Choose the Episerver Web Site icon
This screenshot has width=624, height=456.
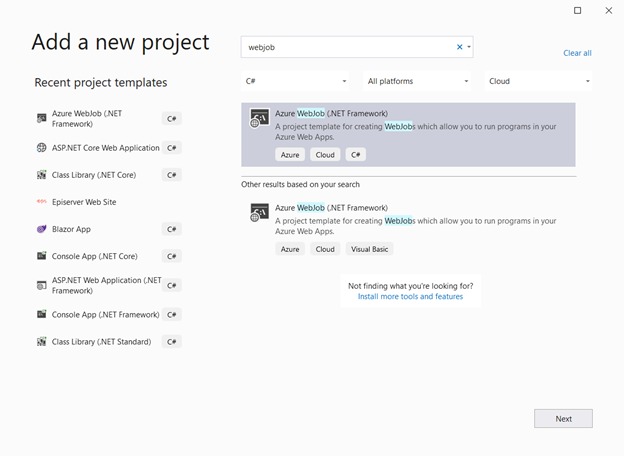click(x=41, y=202)
